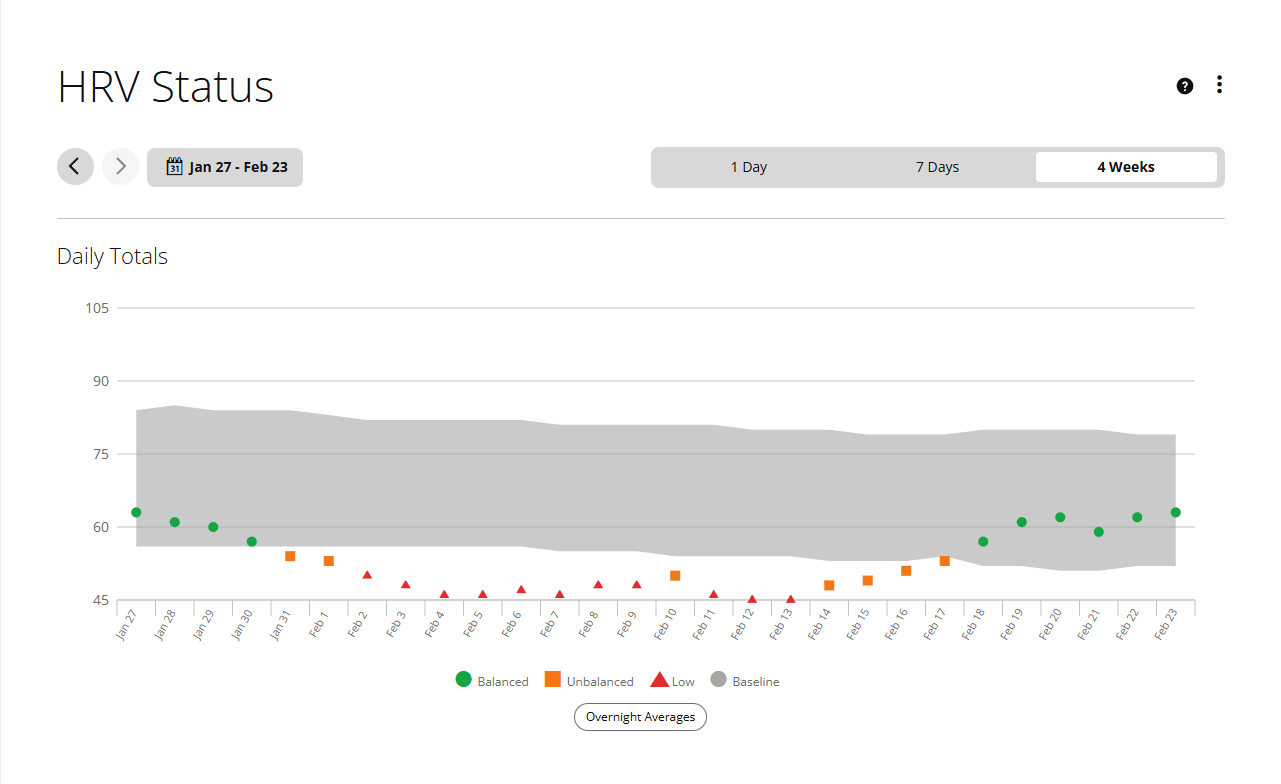Image resolution: width=1281 pixels, height=784 pixels.
Task: Click the Feb 23 green data point
Action: click(x=1175, y=512)
